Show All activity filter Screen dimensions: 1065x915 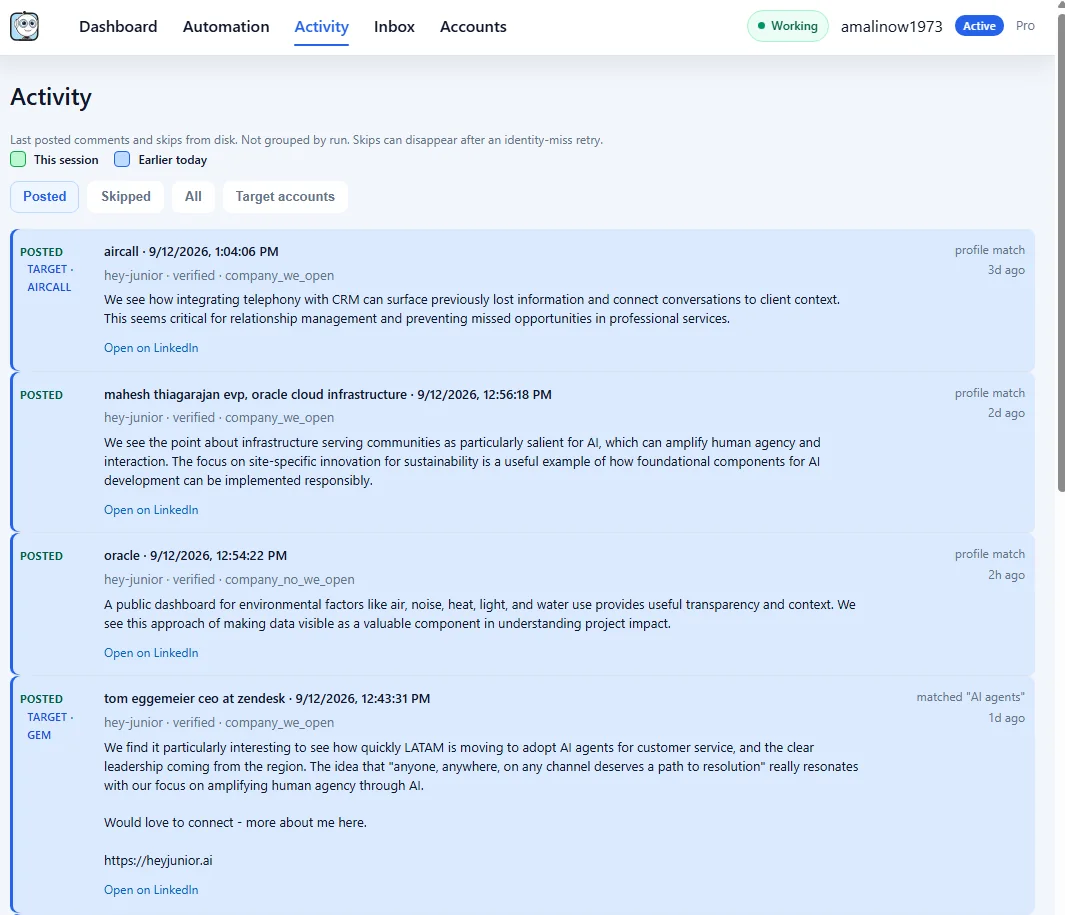pos(193,196)
